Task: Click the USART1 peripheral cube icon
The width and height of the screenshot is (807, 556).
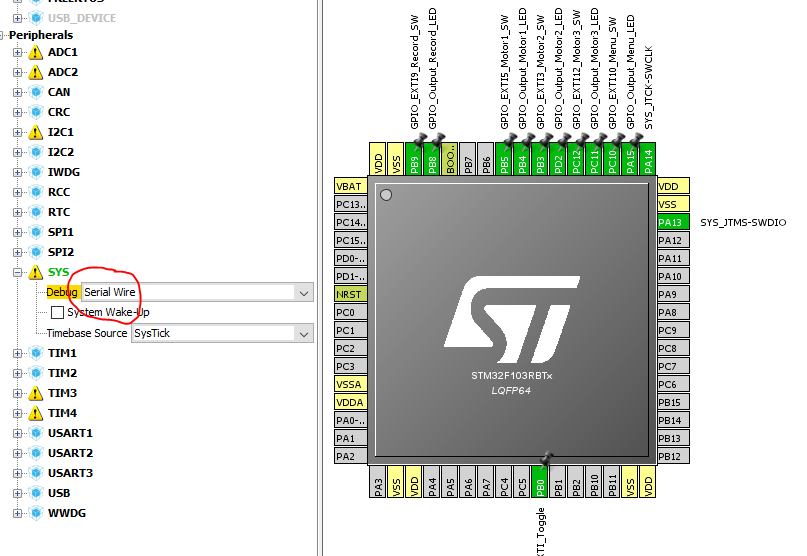Action: click(36, 433)
